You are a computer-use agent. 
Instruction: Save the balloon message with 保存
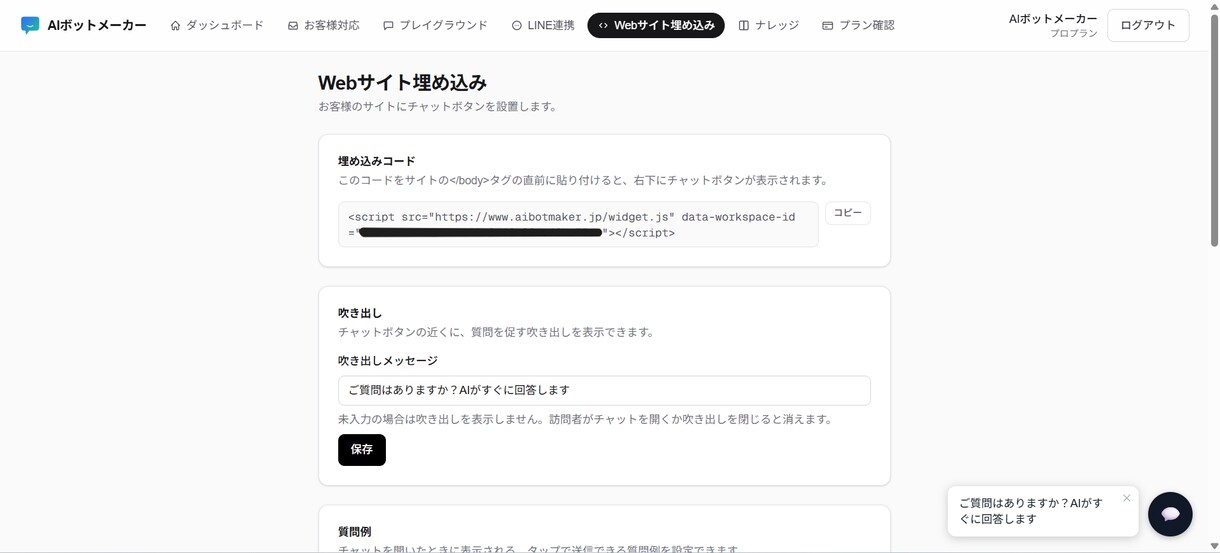[x=362, y=450]
